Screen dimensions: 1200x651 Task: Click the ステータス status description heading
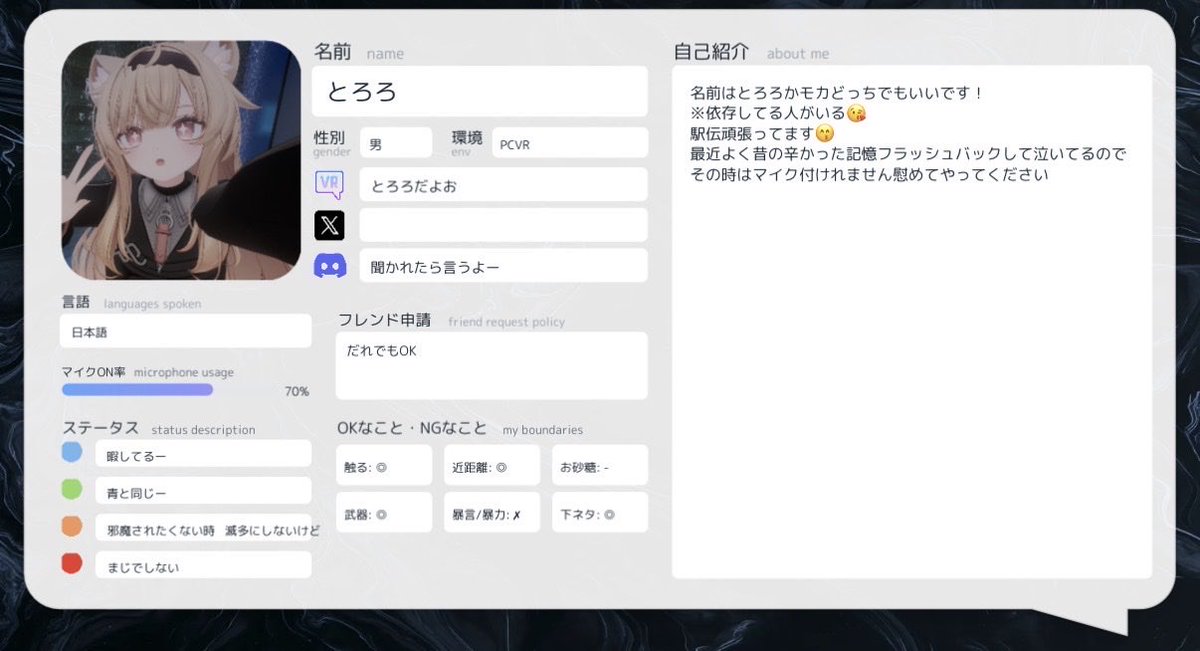coord(159,428)
